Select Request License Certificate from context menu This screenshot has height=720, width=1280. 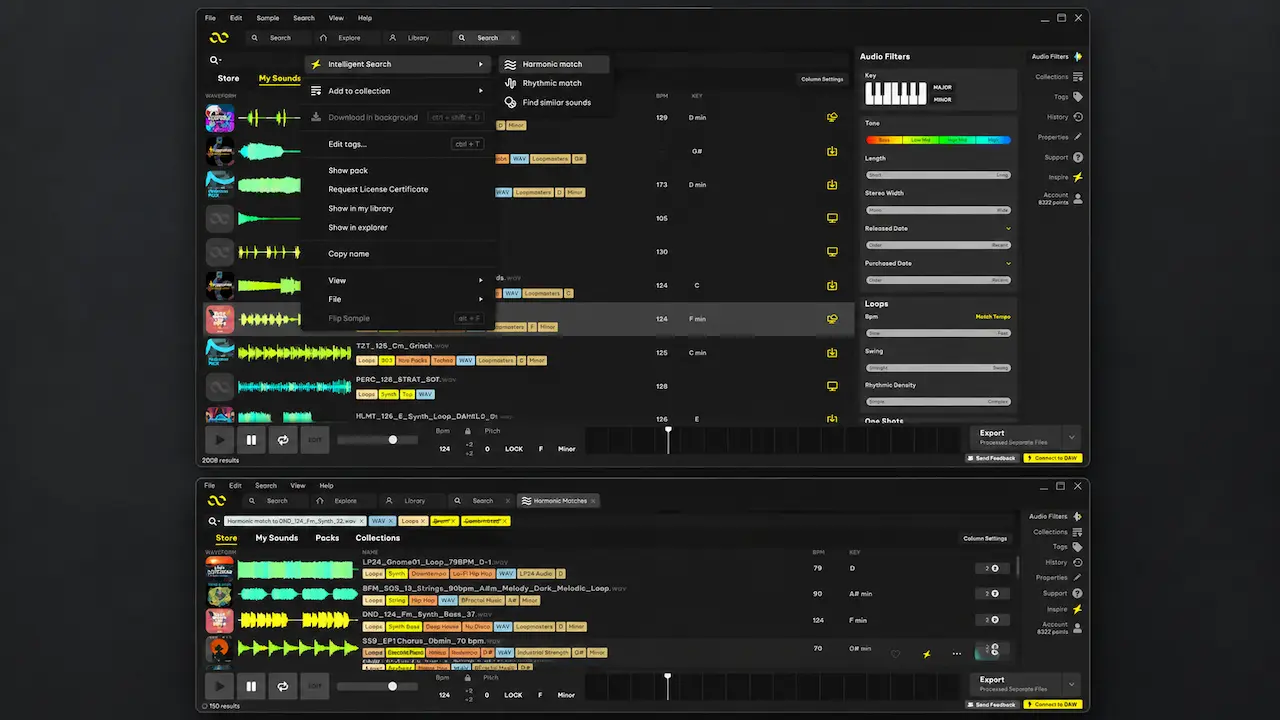378,189
